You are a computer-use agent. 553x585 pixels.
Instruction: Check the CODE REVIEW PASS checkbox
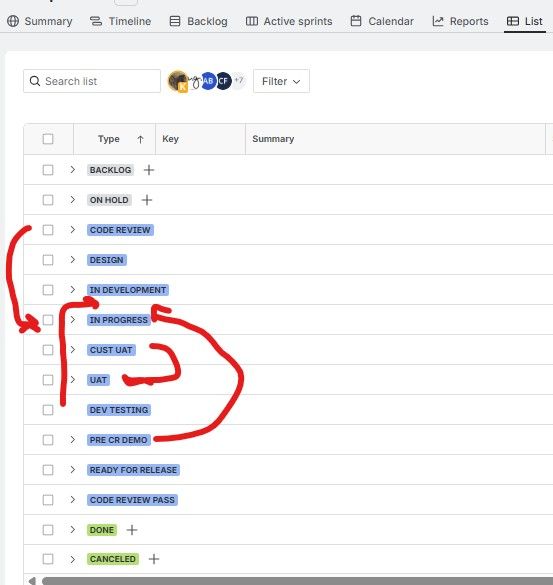(48, 500)
